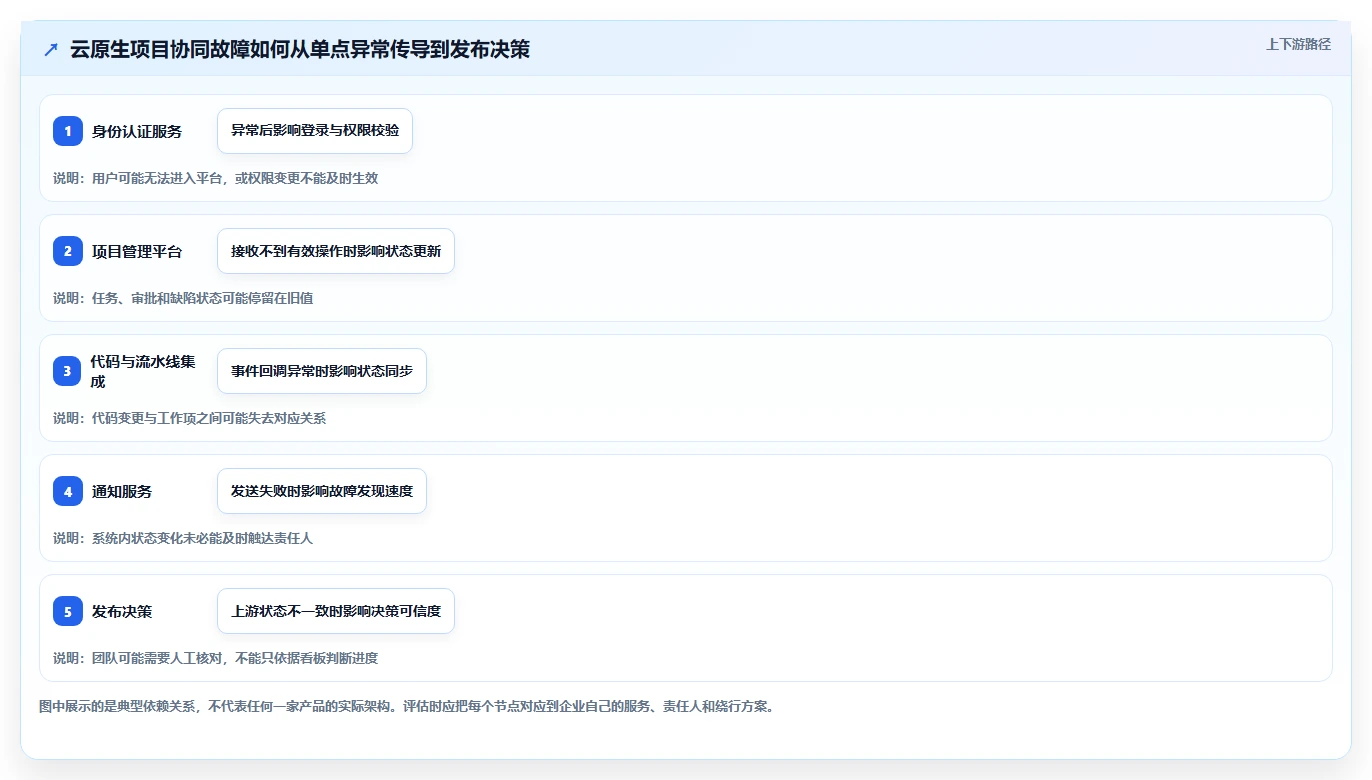Click the 接收不到有效操作时影响状态更新 chip
Screen dimensions: 1372x780
click(x=336, y=251)
